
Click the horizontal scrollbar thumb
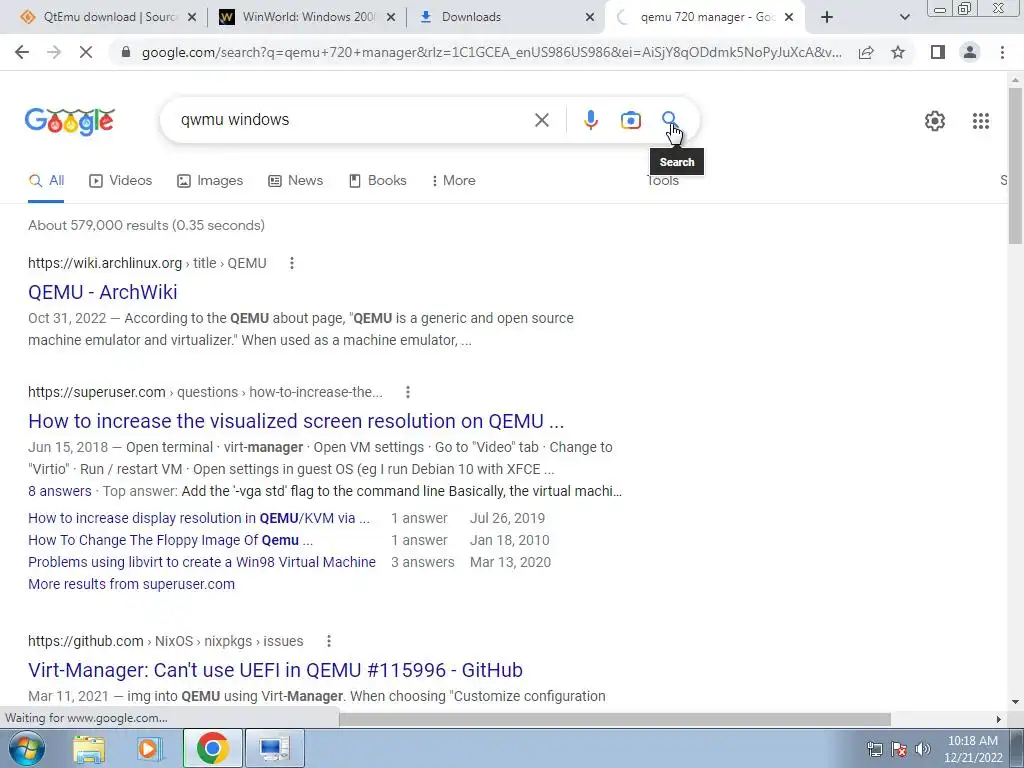[x=615, y=719]
